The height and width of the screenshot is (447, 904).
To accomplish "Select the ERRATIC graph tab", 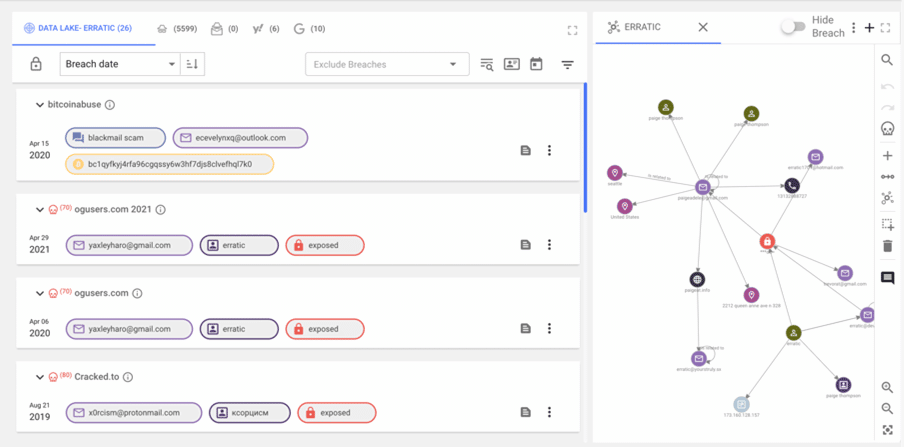I will pyautogui.click(x=636, y=27).
